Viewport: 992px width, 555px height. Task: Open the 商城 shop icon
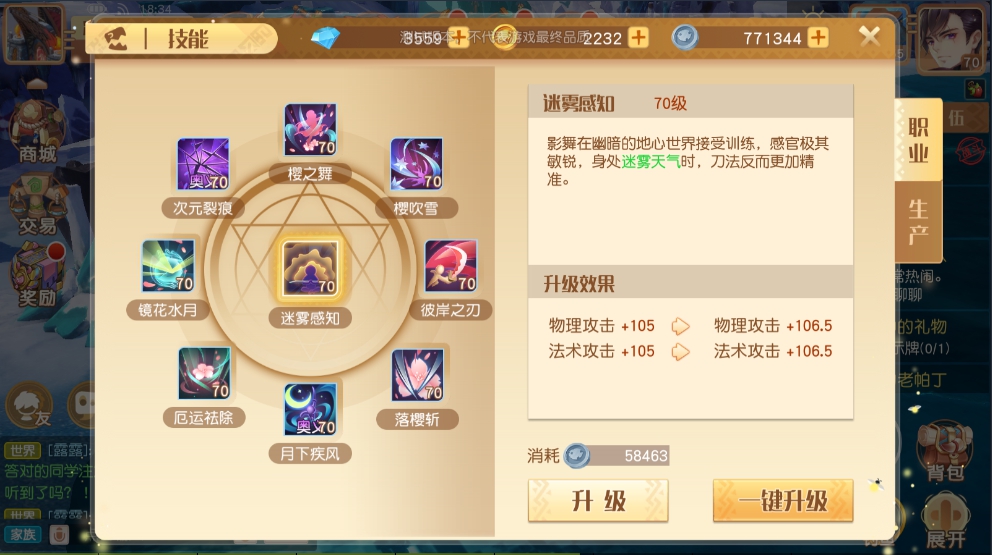[37, 132]
